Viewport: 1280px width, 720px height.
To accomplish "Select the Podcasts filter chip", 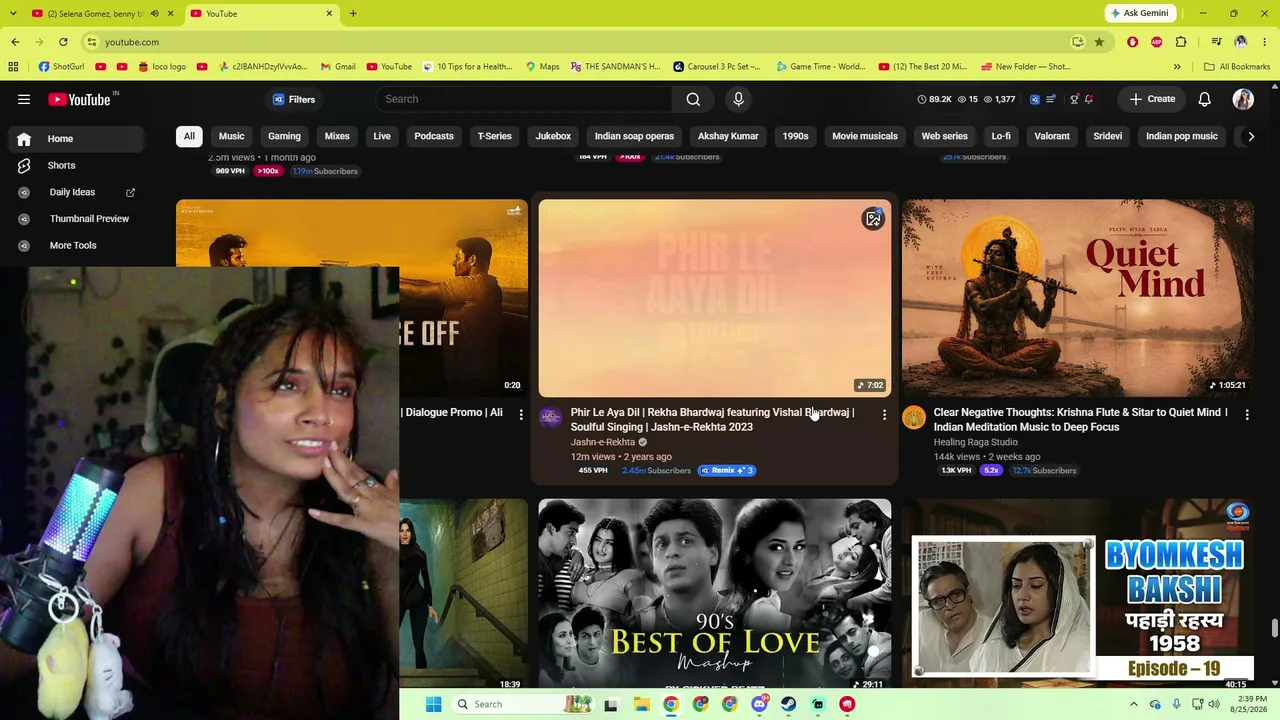I will pyautogui.click(x=434, y=136).
